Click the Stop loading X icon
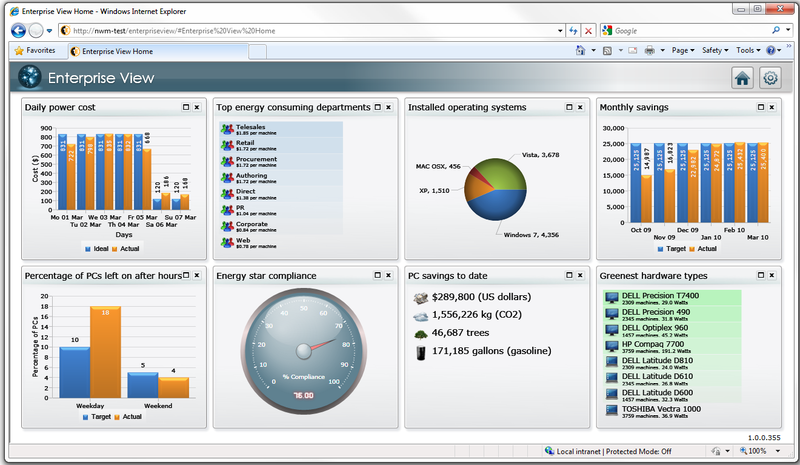 point(588,31)
